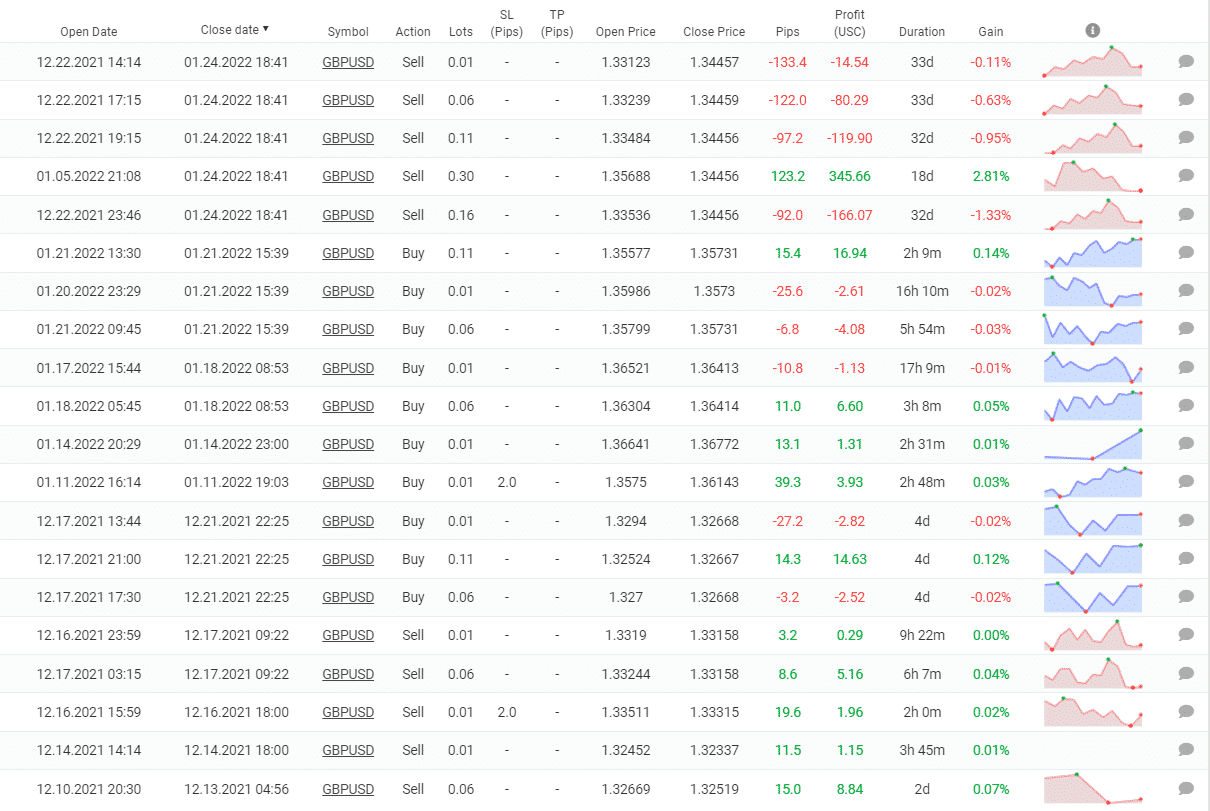The width and height of the screenshot is (1210, 811).
Task: Open comment icon for trade opened 12.17.2021 13:44
Action: [1186, 521]
